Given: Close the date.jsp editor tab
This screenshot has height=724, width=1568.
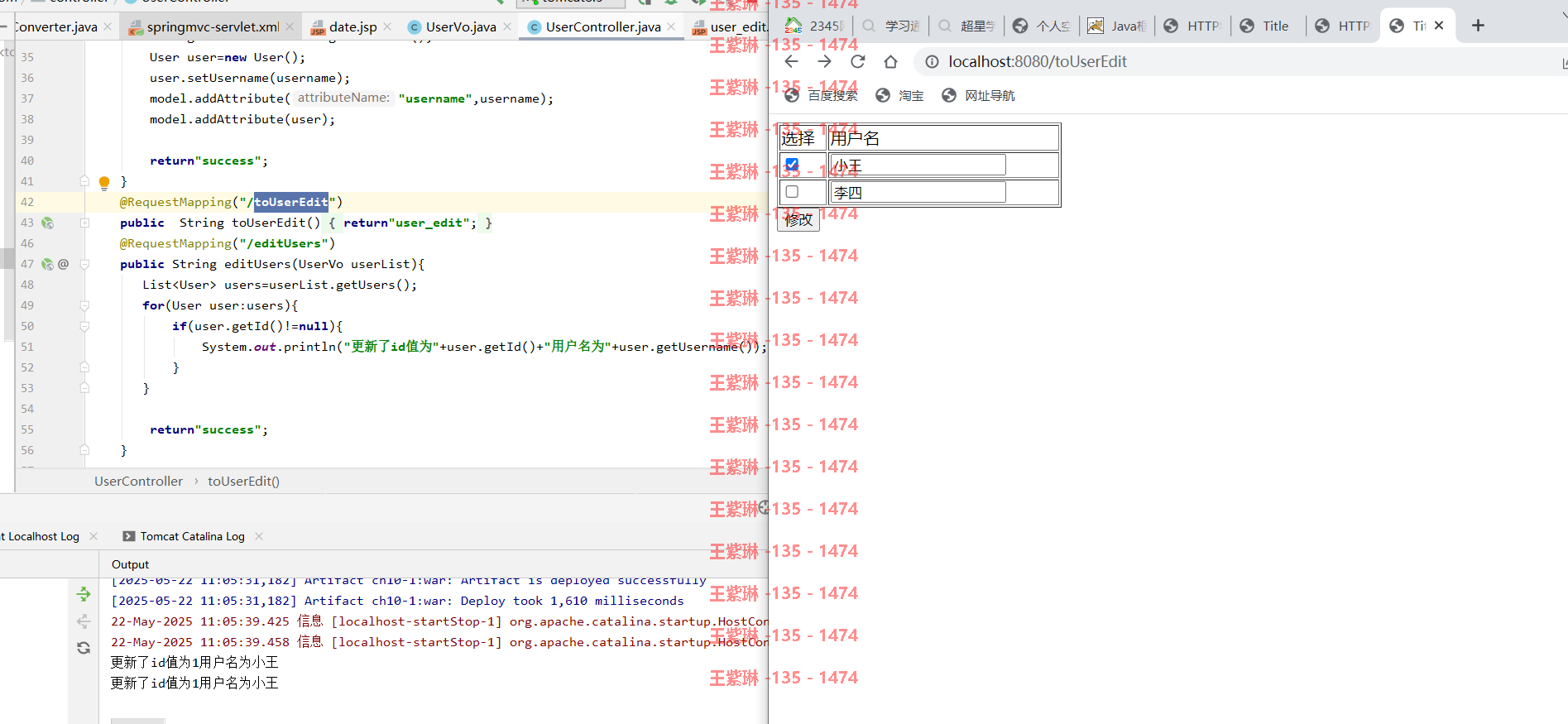Looking at the screenshot, I should (x=387, y=26).
